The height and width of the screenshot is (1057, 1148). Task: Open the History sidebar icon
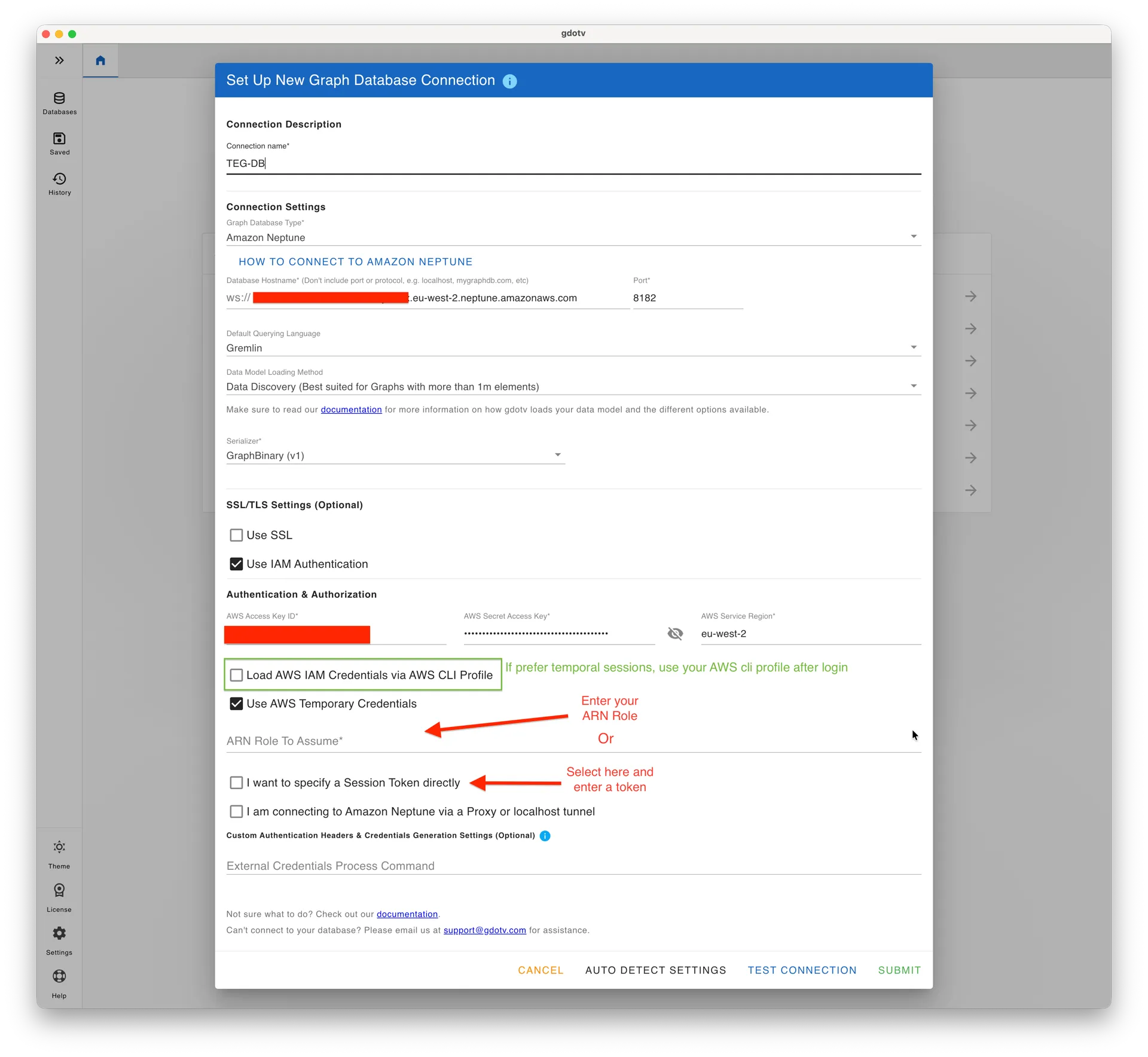coord(59,184)
